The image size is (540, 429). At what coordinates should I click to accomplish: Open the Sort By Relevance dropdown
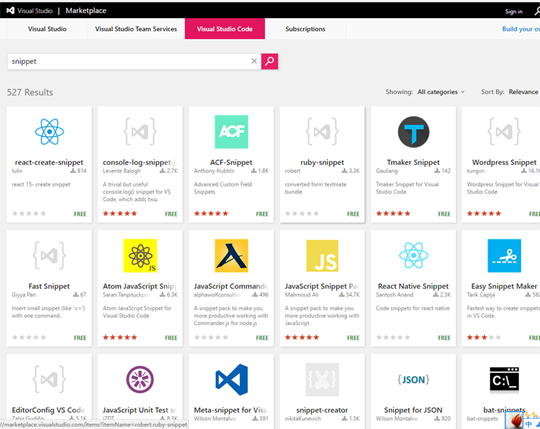(523, 92)
